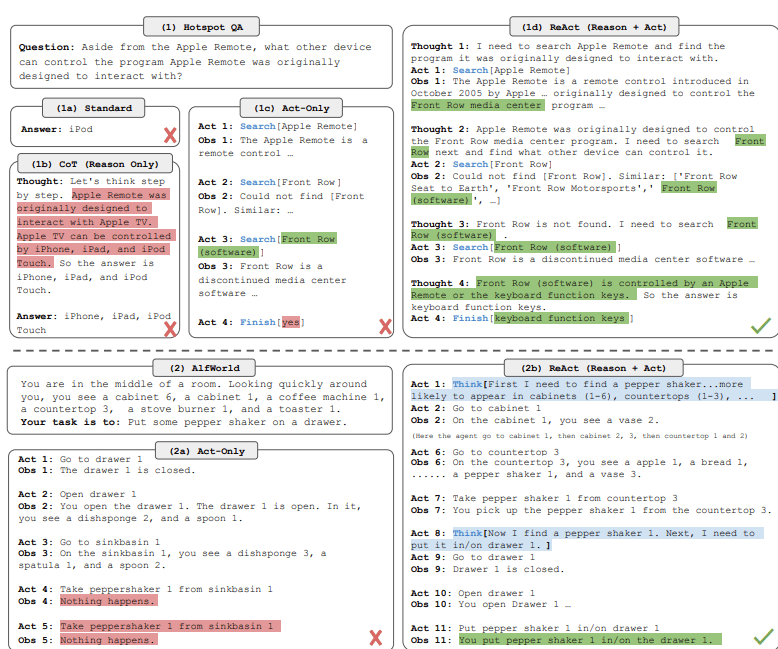The width and height of the screenshot is (778, 649).
Task: Click the "Answer: iPod" line in Standard box
Action: (x=57, y=129)
